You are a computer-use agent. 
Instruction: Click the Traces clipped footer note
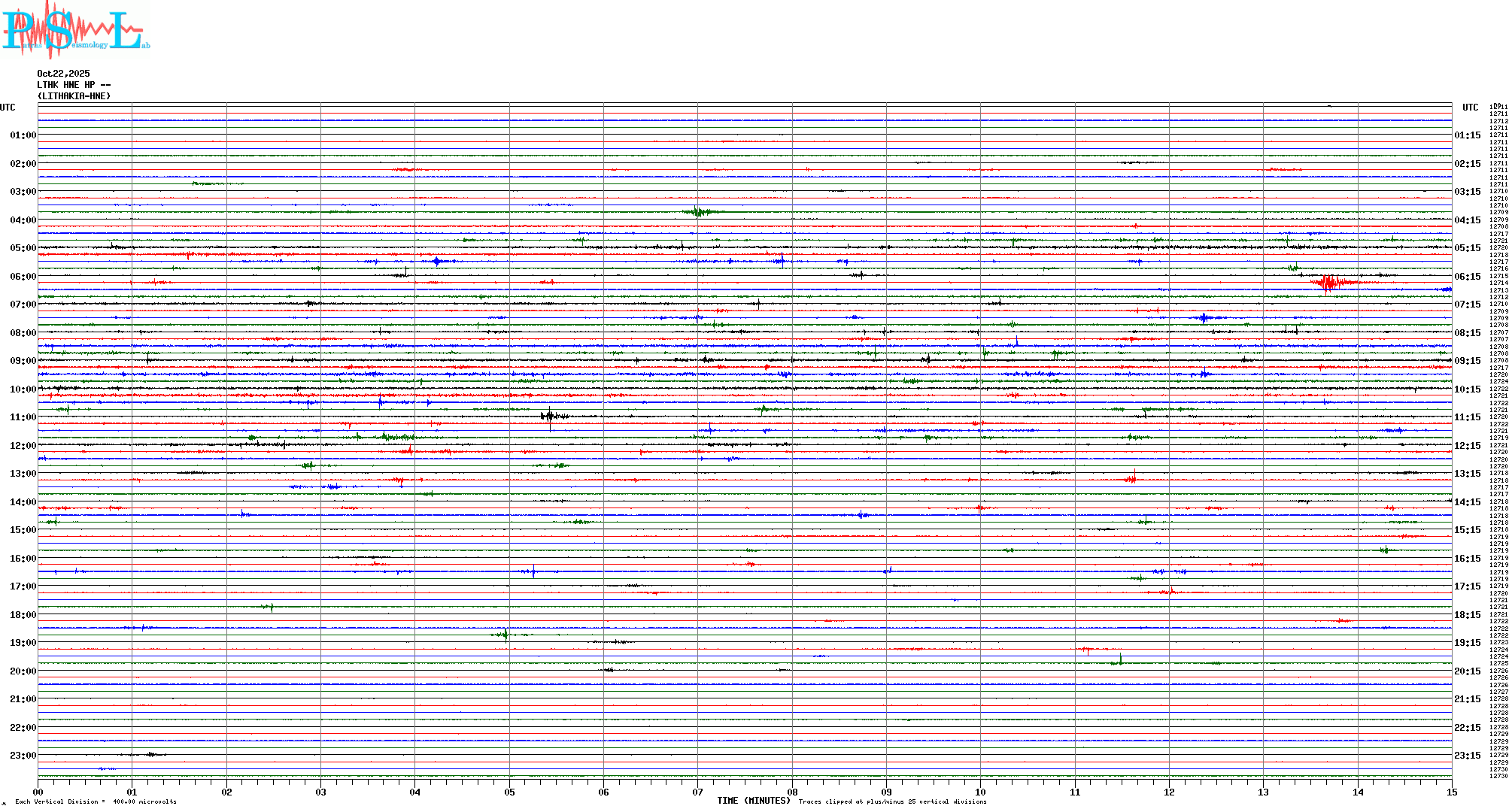click(892, 801)
